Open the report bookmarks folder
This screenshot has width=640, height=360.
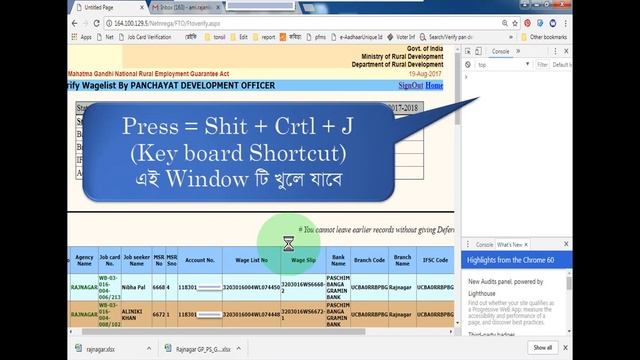[264, 37]
